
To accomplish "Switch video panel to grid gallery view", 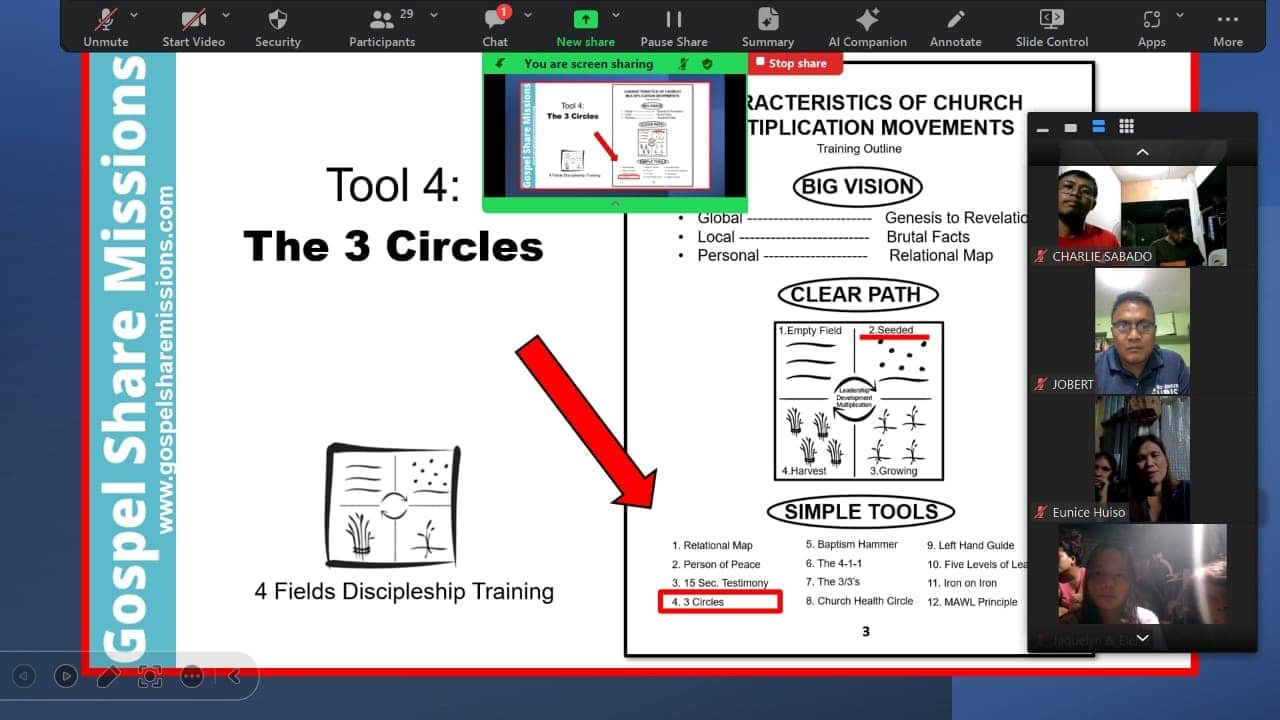I will 1127,126.
